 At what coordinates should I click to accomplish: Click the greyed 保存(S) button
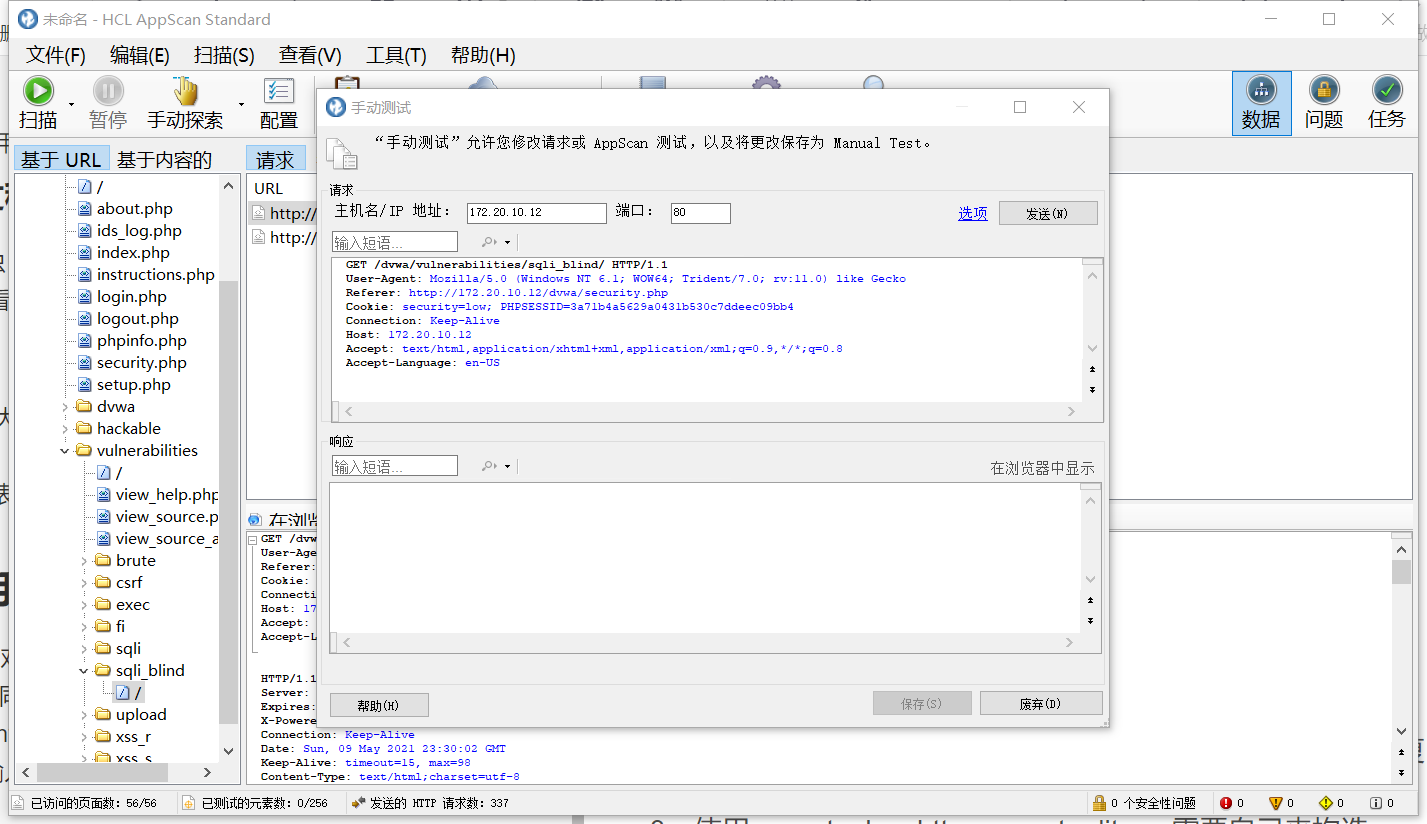922,703
